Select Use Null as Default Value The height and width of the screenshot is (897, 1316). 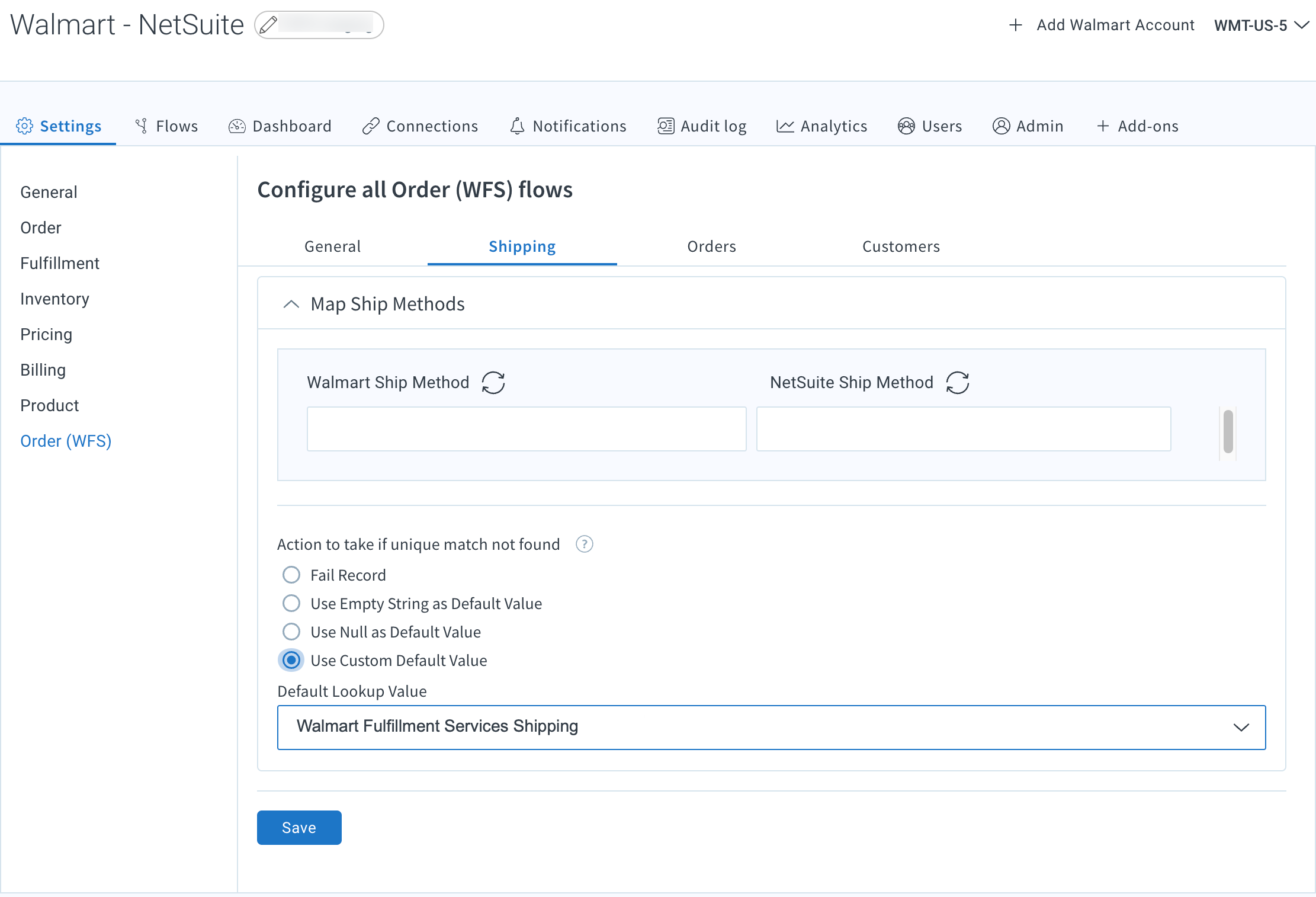pyautogui.click(x=291, y=632)
